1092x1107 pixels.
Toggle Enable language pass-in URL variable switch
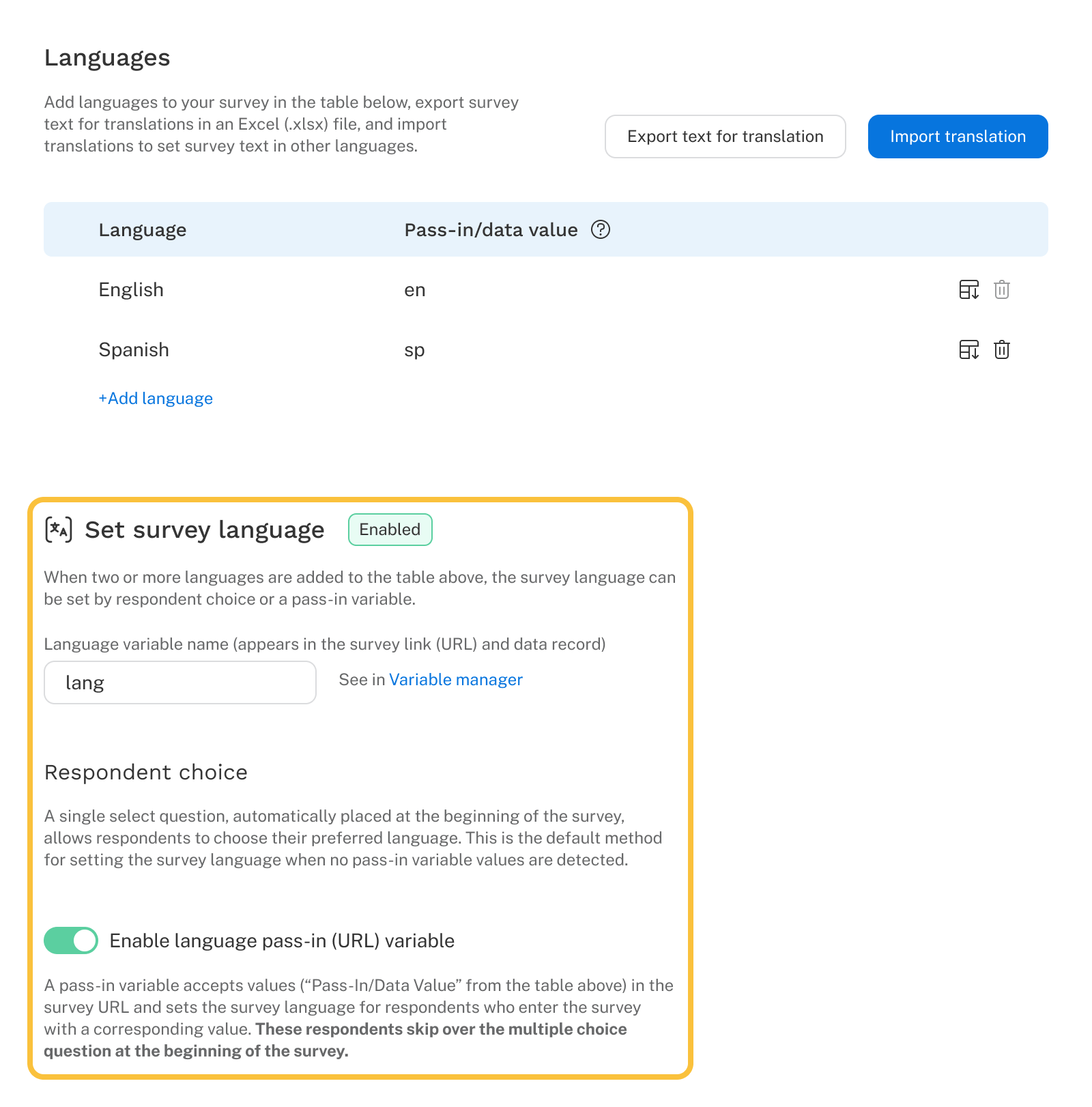click(71, 940)
